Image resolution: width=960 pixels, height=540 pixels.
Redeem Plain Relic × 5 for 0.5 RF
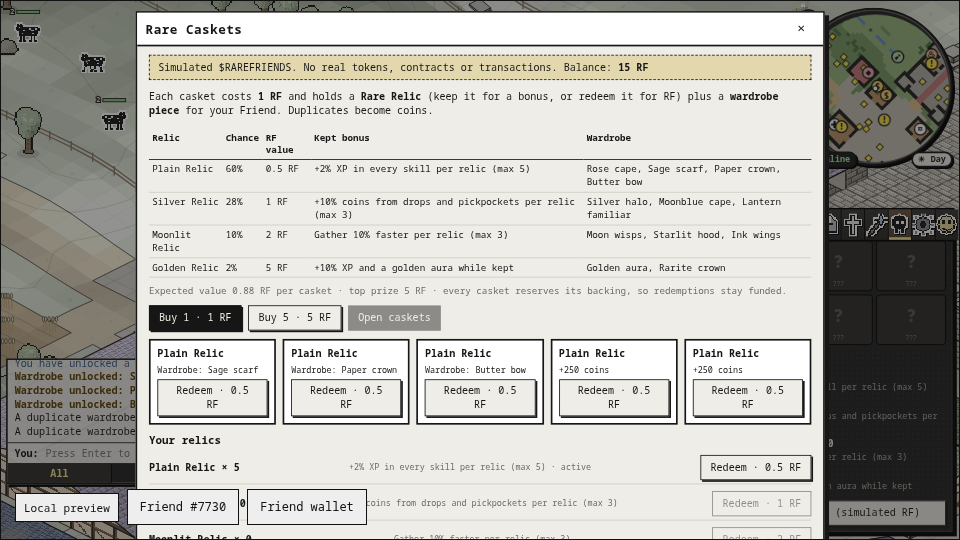click(x=756, y=468)
